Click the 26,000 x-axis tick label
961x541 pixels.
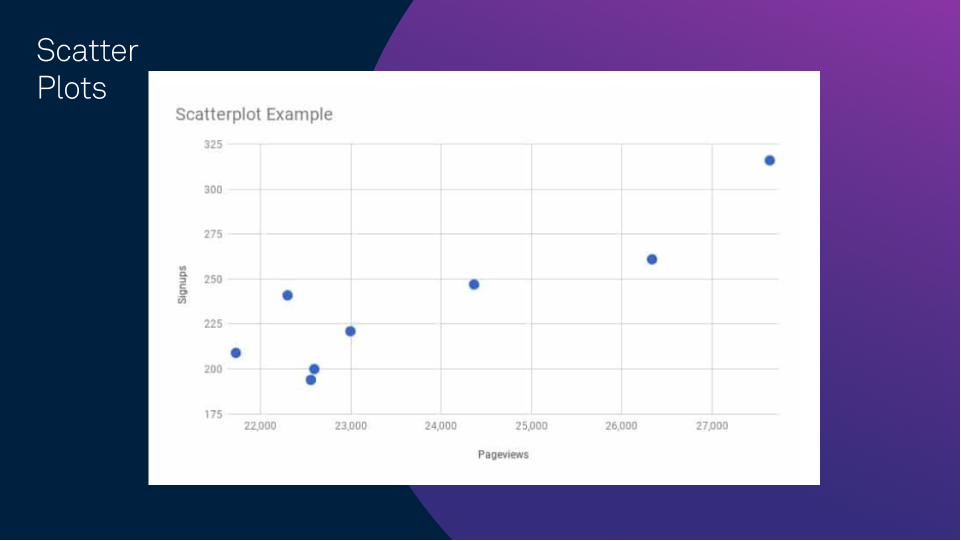click(x=621, y=426)
